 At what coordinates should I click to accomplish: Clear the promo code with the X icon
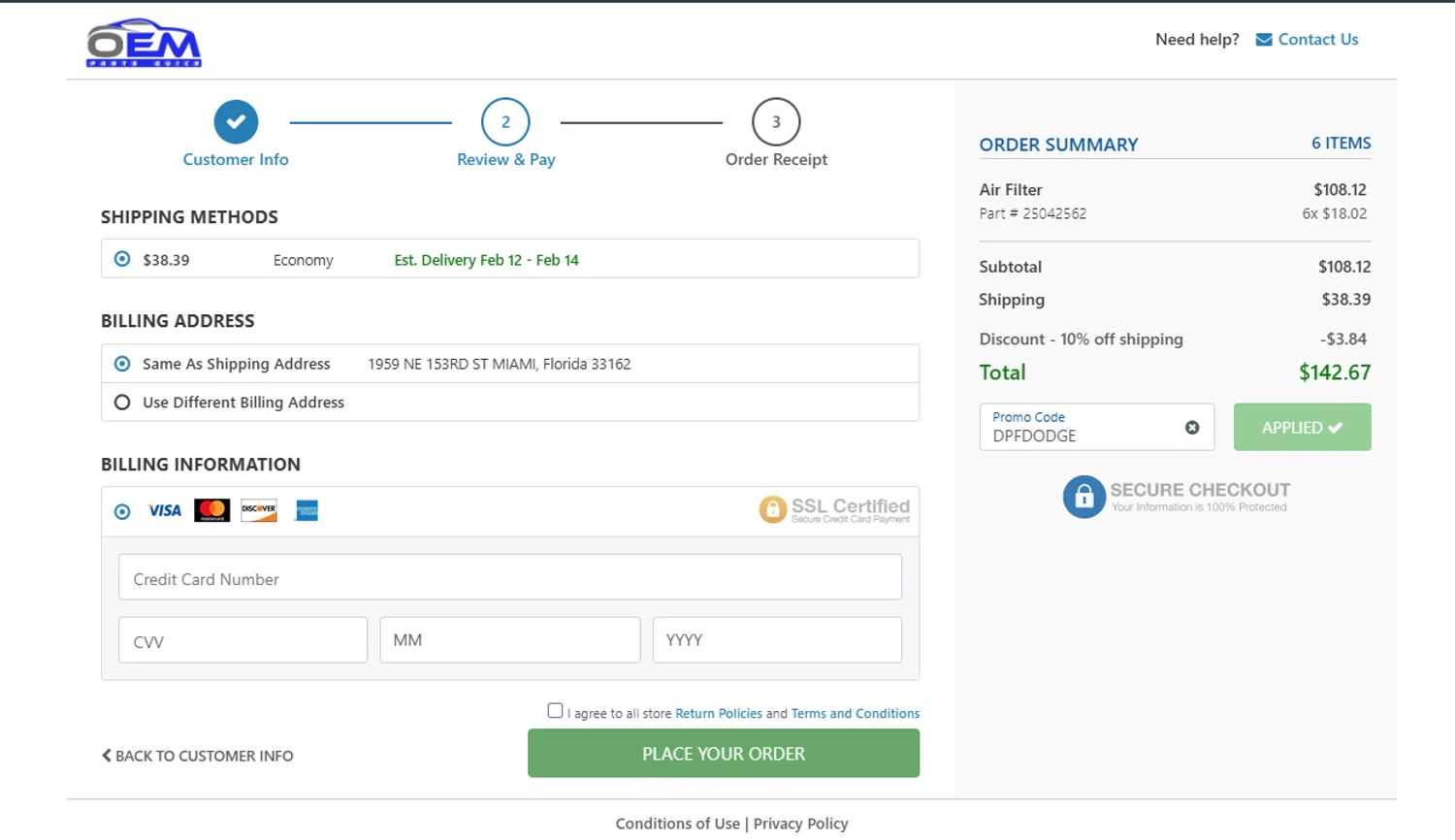pyautogui.click(x=1192, y=428)
